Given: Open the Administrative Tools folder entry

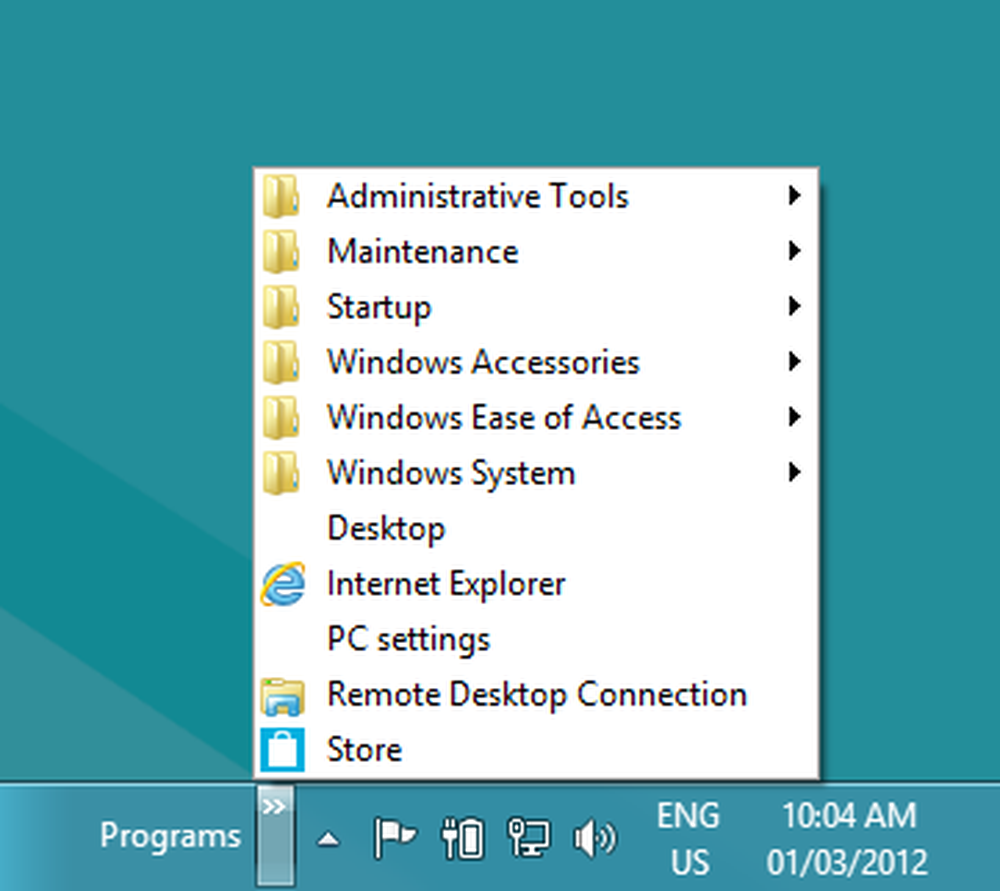Looking at the screenshot, I should coord(536,196).
